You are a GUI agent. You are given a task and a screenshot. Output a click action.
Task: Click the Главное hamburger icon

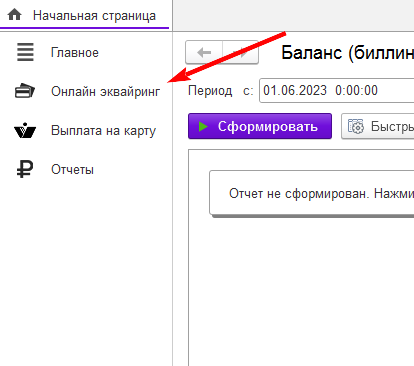tap(25, 52)
